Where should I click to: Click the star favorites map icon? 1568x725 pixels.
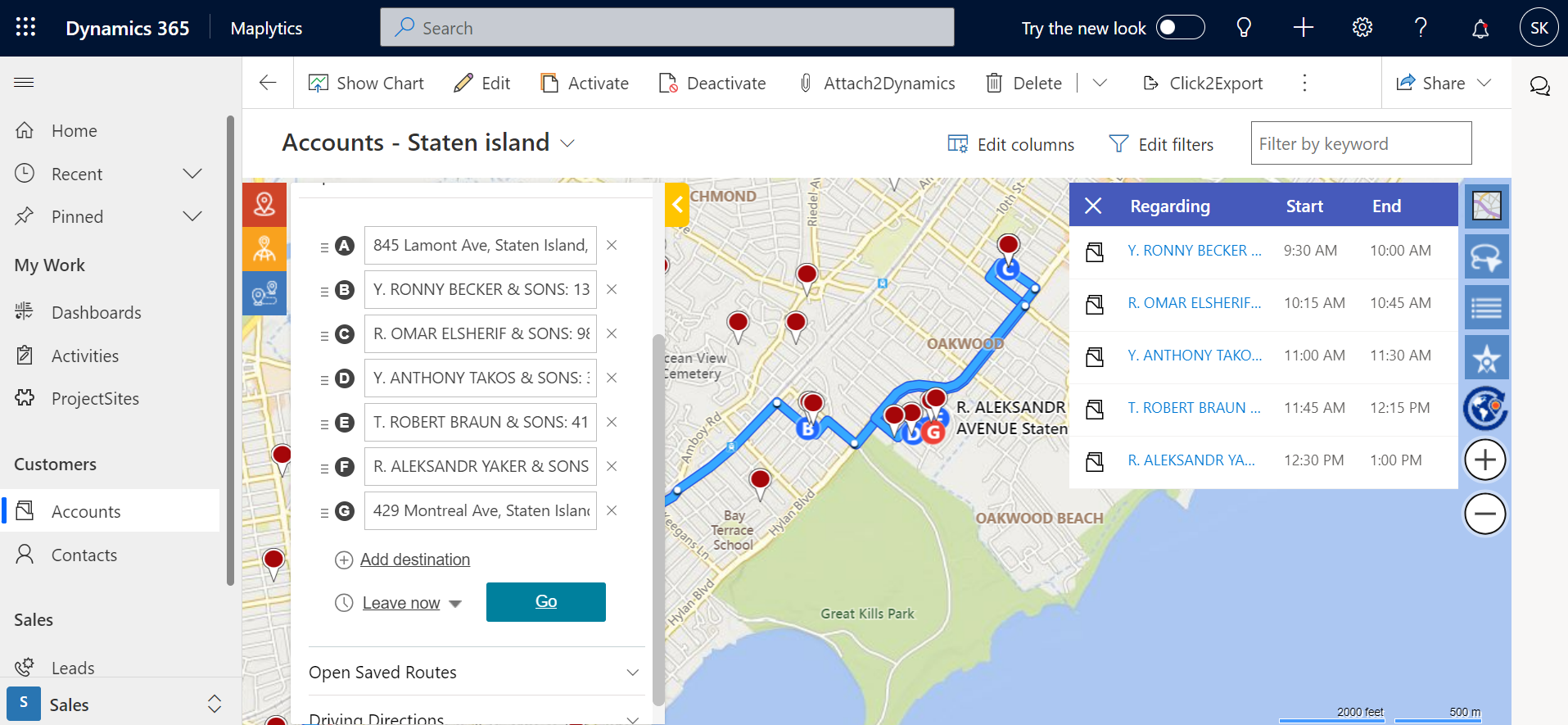(1486, 358)
